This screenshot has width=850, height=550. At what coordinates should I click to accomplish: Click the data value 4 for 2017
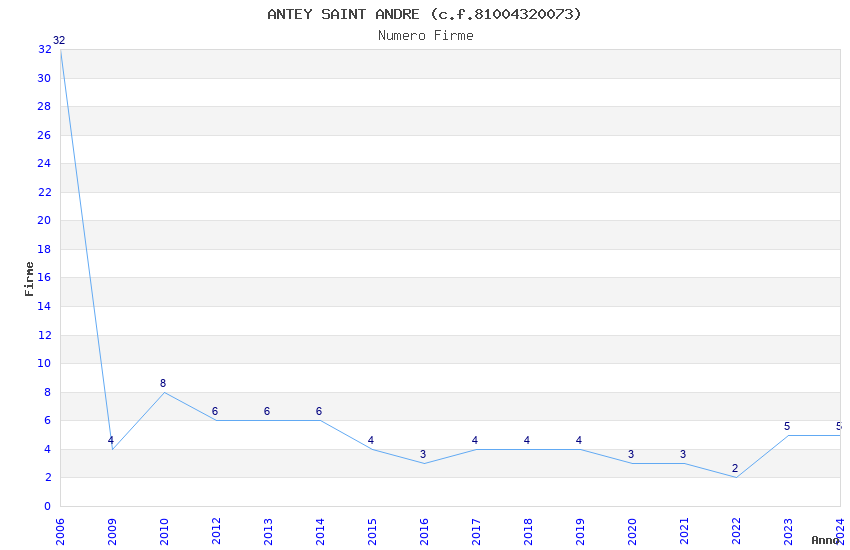pyautogui.click(x=475, y=440)
